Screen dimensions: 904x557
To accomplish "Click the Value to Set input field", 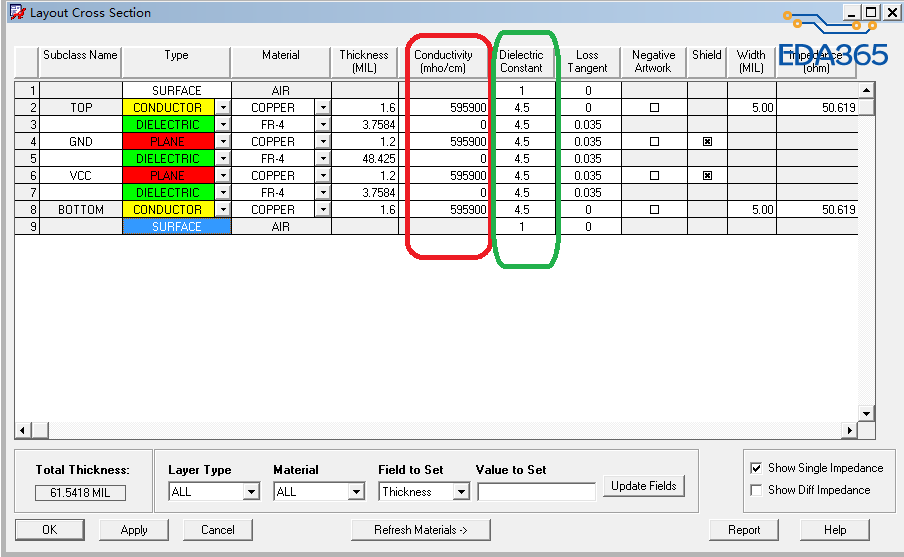I will coord(536,492).
